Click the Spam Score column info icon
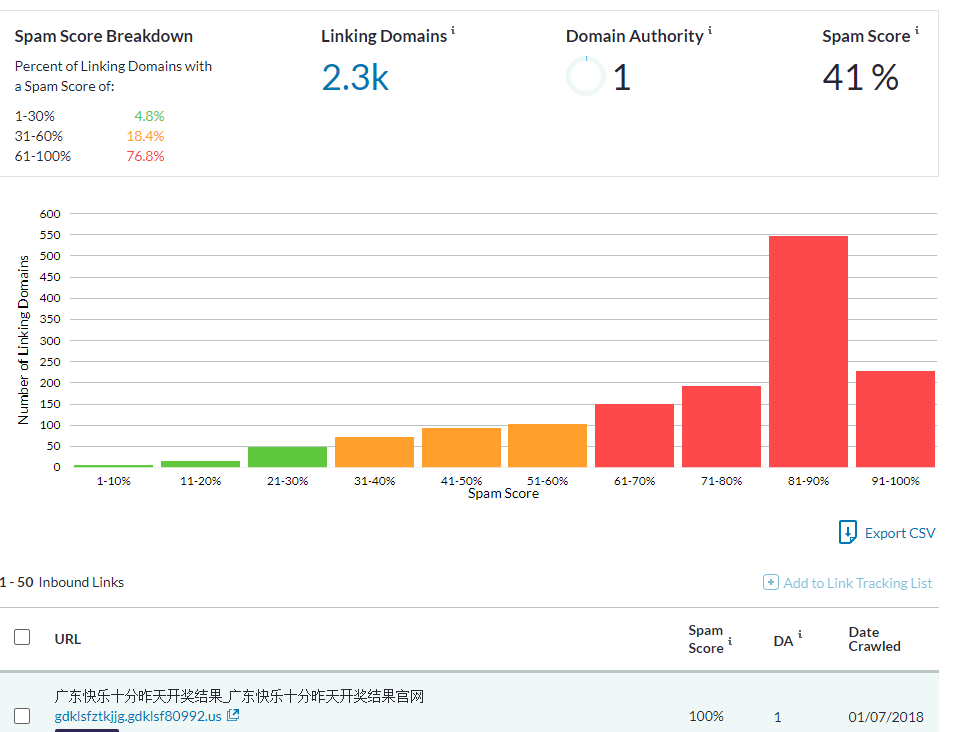The height and width of the screenshot is (732, 966). pyautogui.click(x=730, y=641)
